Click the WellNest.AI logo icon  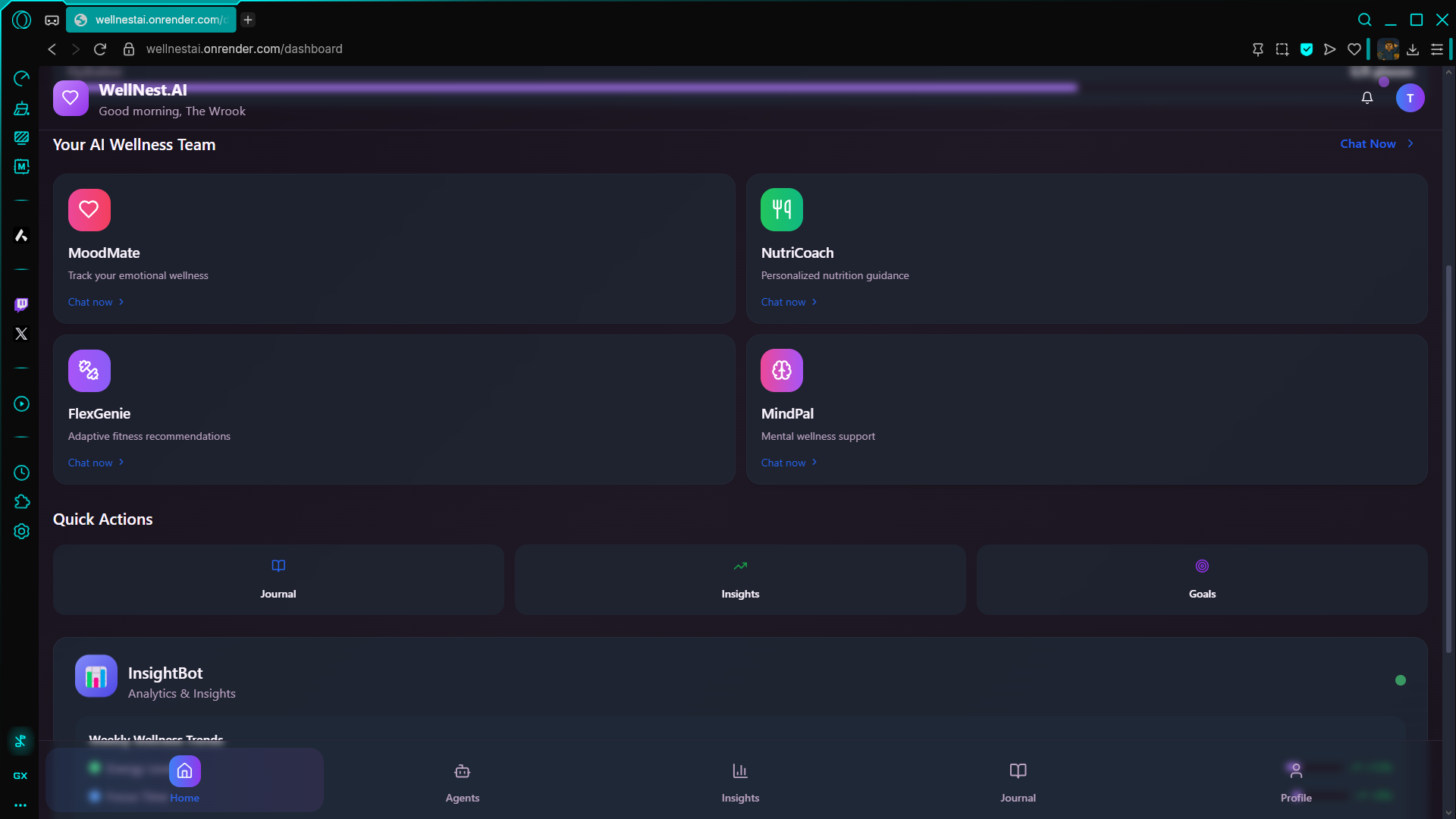71,98
